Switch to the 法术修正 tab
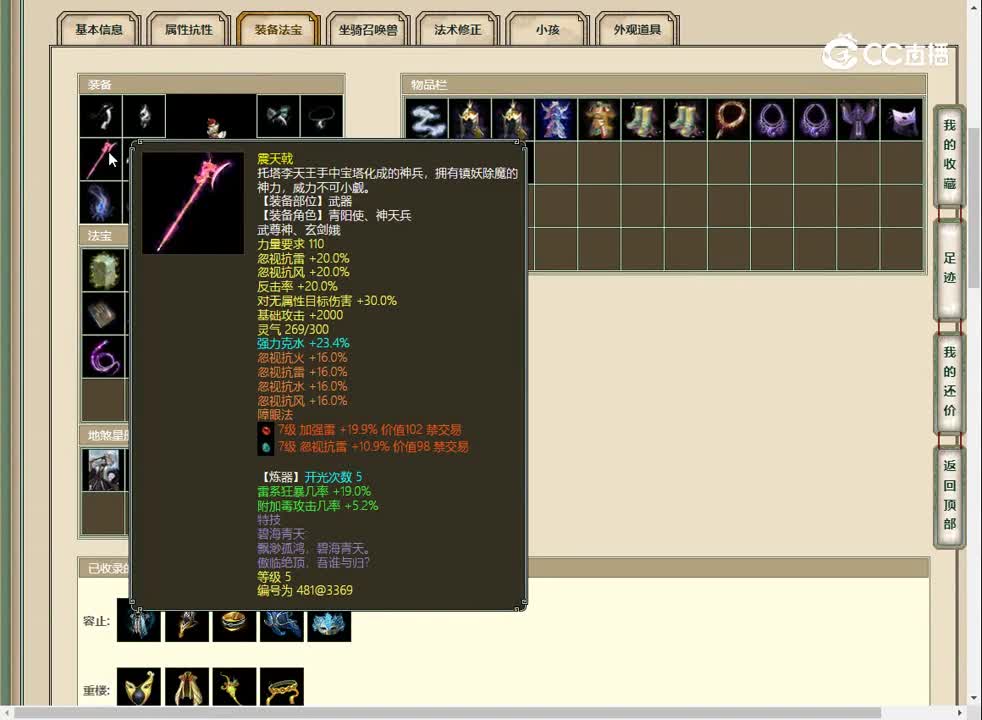 click(458, 29)
